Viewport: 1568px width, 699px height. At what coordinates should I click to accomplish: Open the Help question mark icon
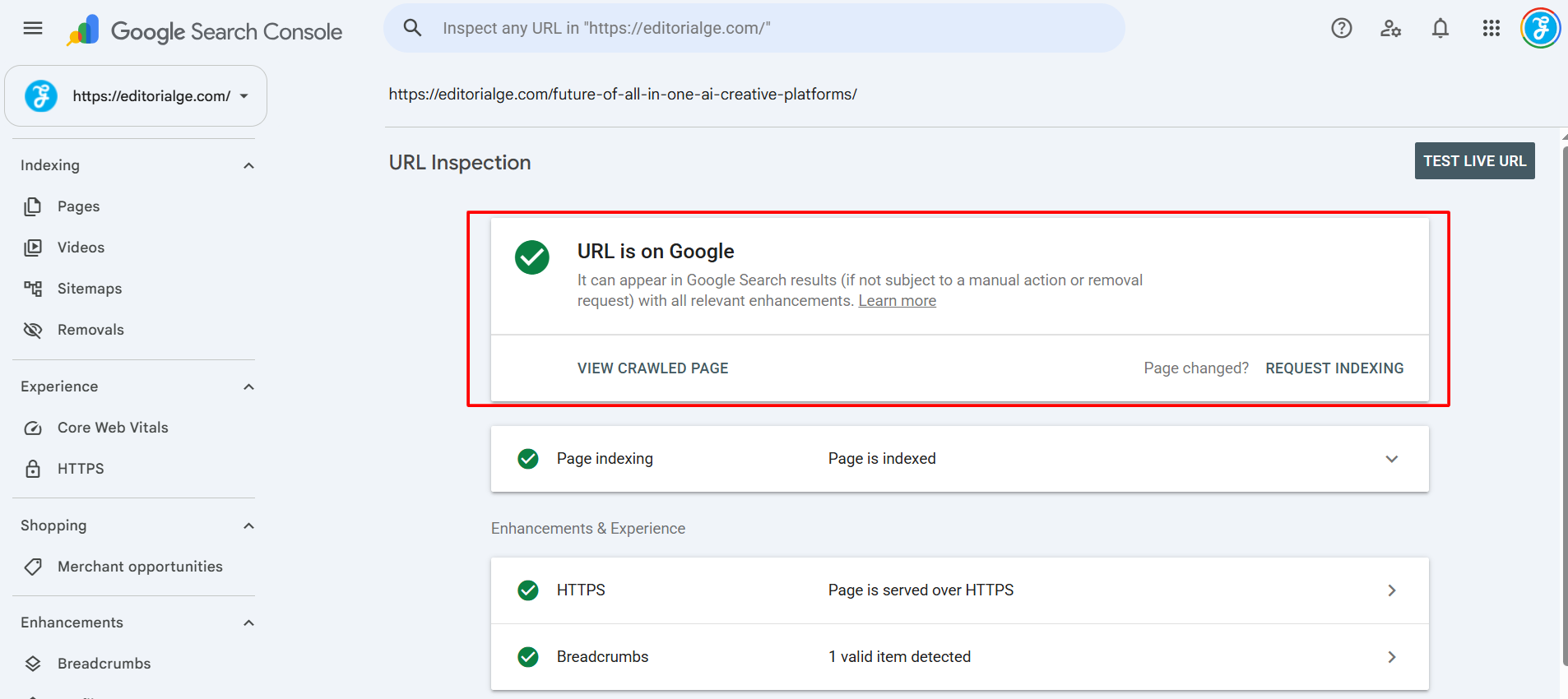(x=1342, y=29)
